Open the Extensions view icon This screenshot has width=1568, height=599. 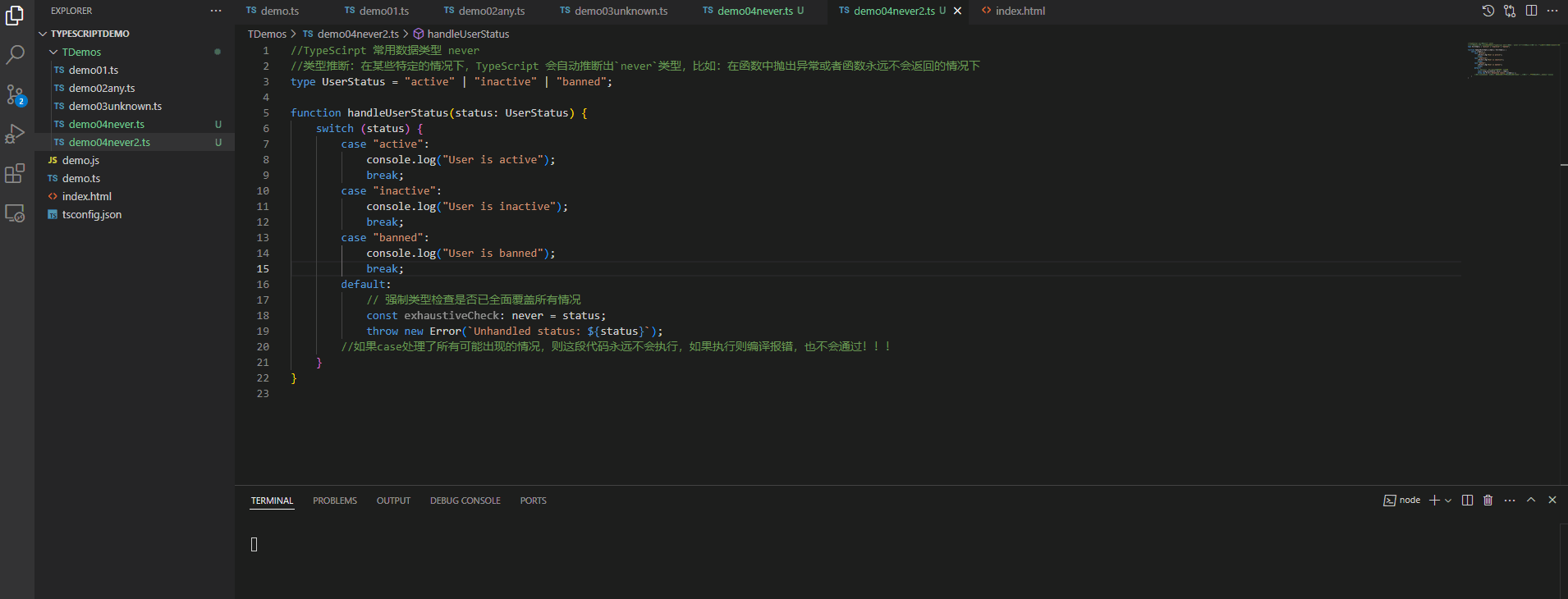(x=15, y=173)
